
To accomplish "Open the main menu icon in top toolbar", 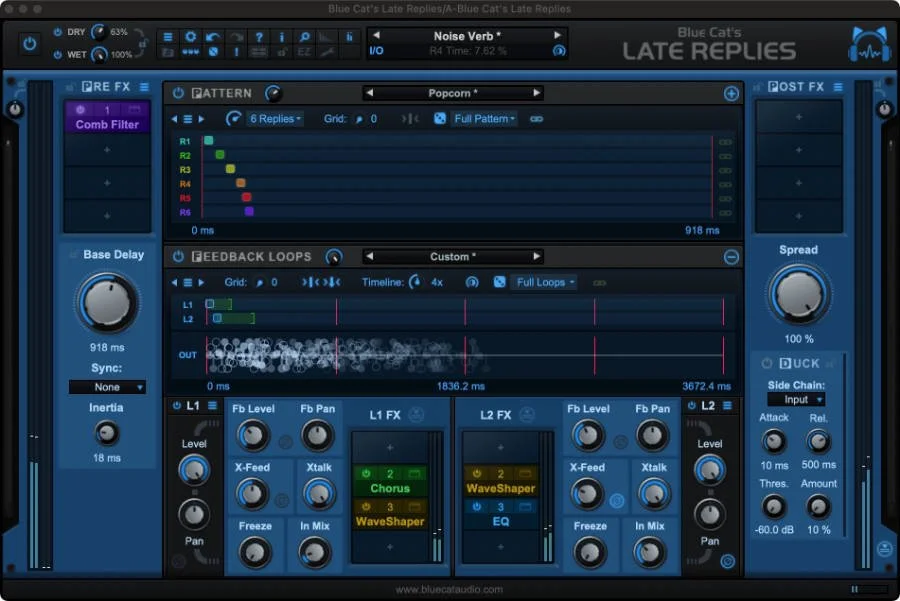I will click(x=168, y=37).
